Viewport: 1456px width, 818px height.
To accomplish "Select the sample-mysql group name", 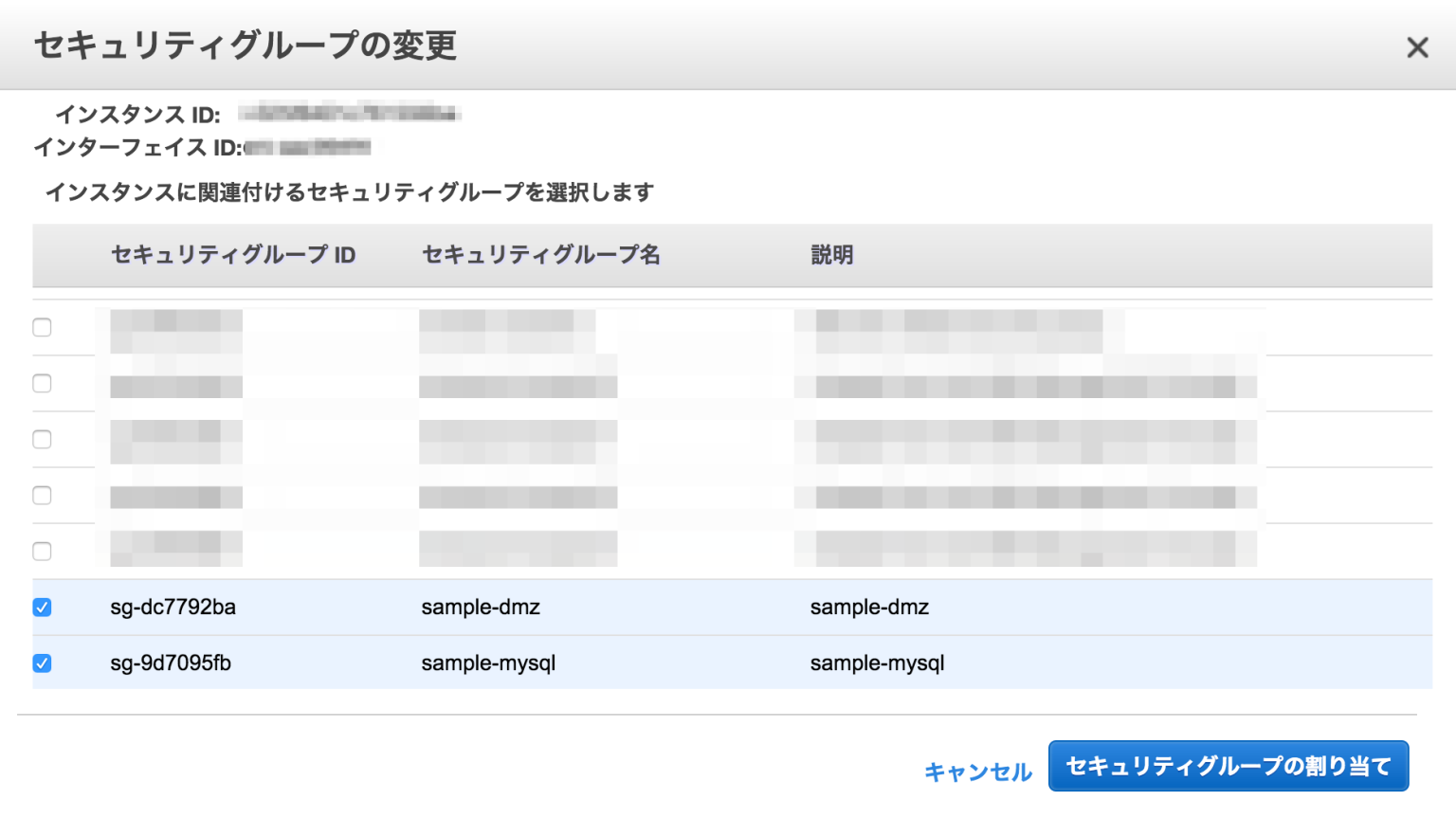I will pos(489,663).
